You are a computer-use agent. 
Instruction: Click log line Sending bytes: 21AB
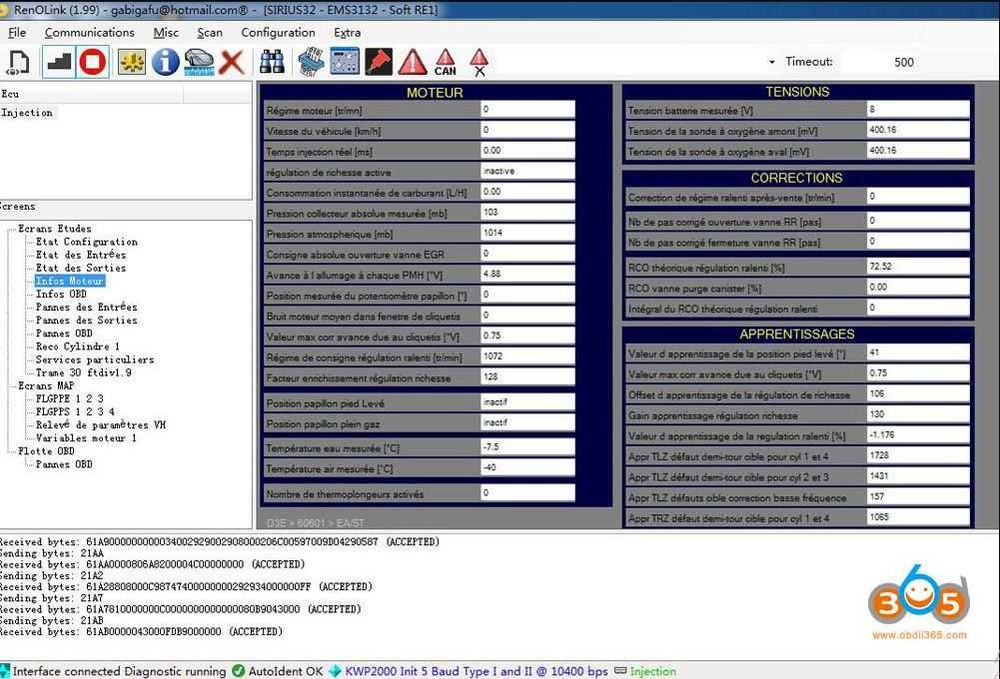click(52, 620)
